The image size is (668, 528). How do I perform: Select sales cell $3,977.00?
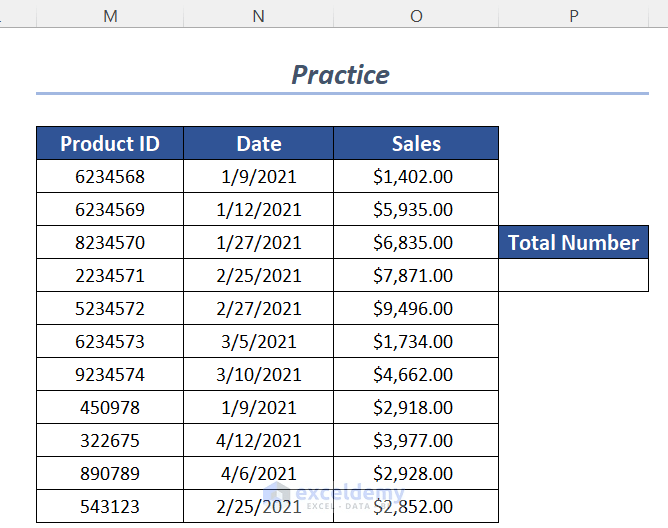416,440
